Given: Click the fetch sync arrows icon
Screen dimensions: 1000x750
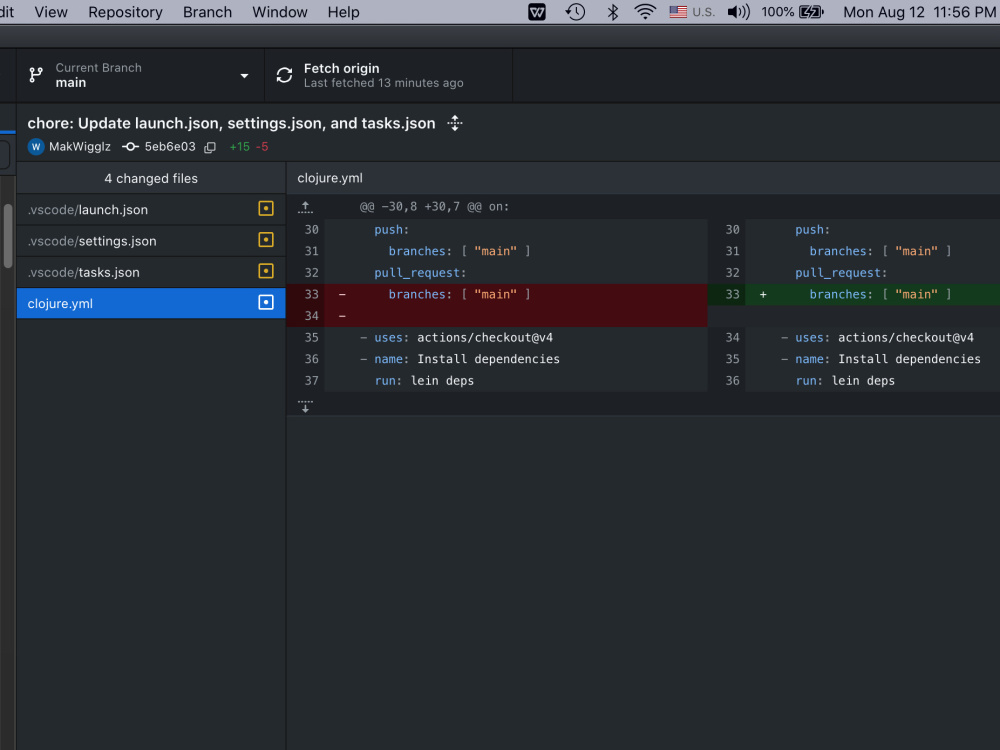Looking at the screenshot, I should (x=284, y=75).
